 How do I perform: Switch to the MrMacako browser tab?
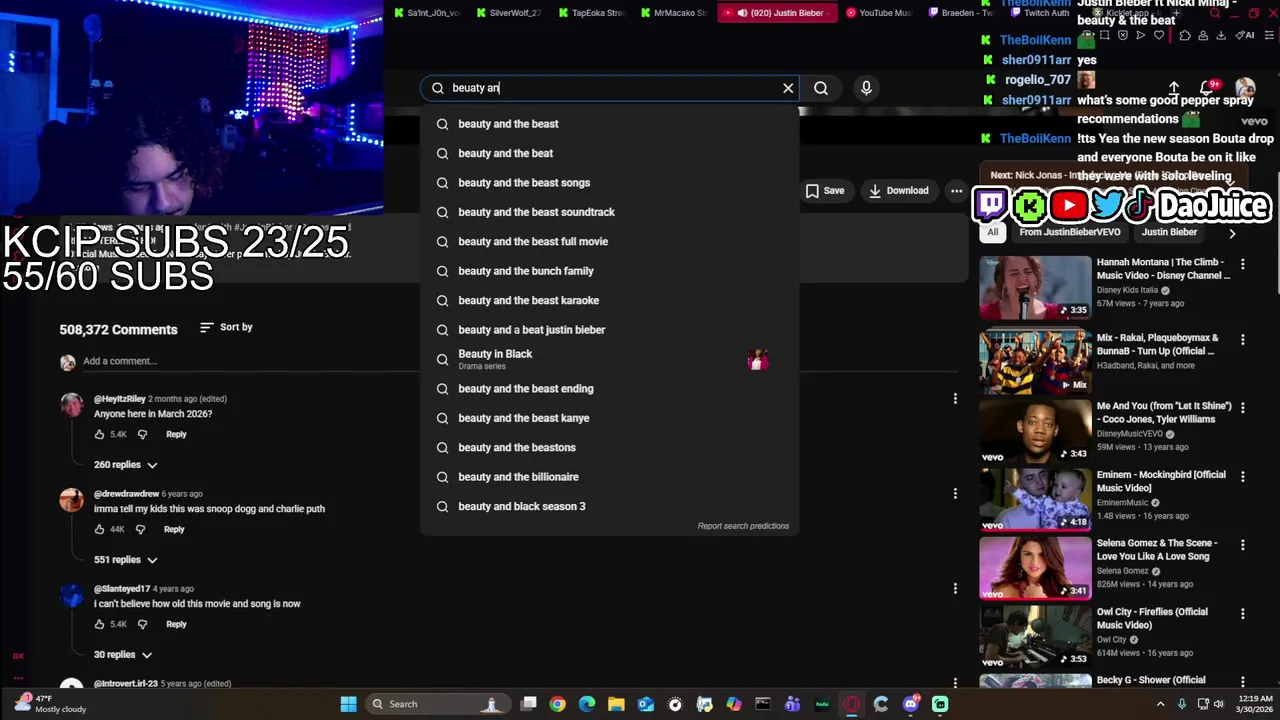pyautogui.click(x=673, y=13)
